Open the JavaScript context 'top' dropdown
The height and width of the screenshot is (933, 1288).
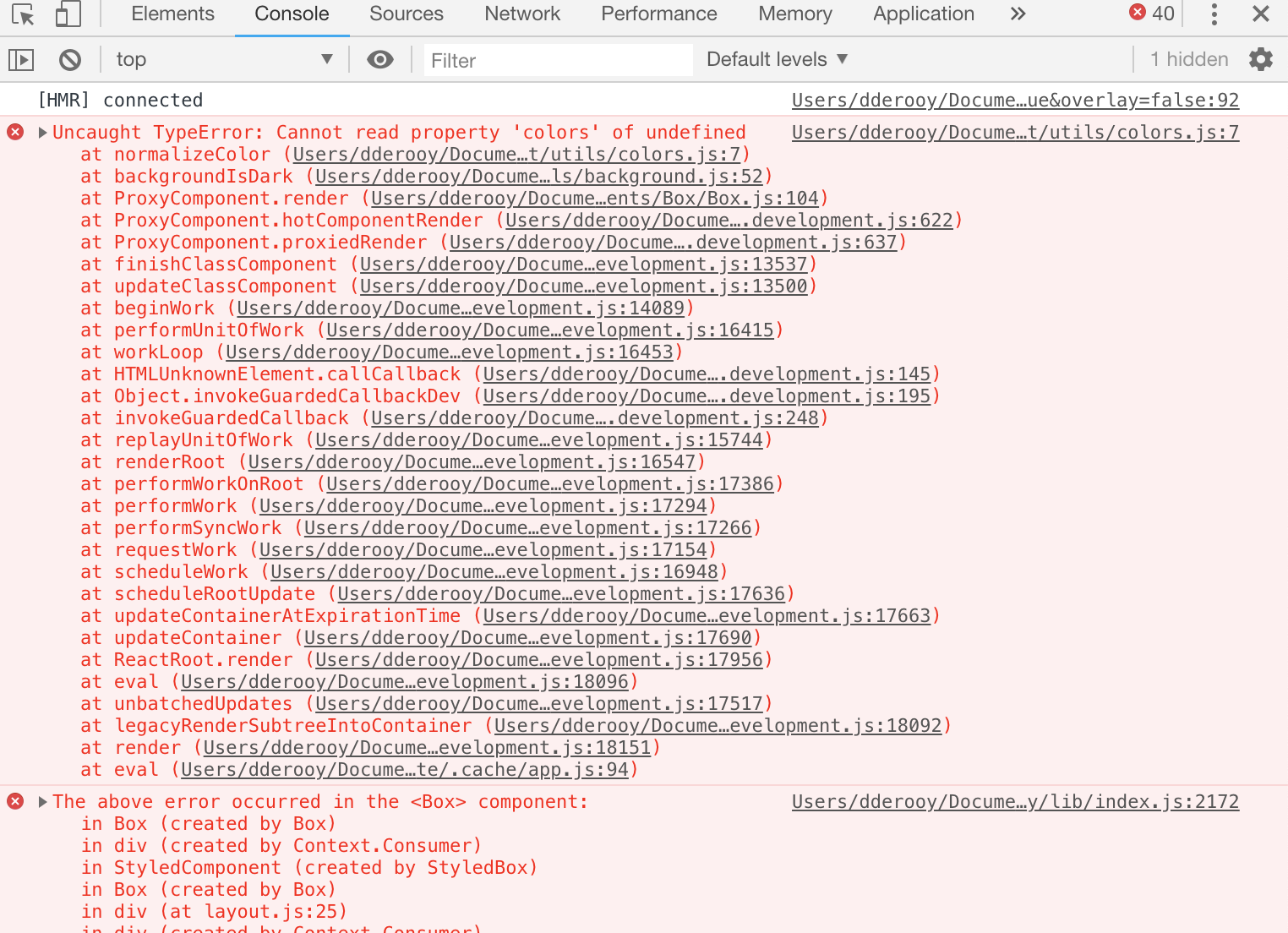point(224,59)
